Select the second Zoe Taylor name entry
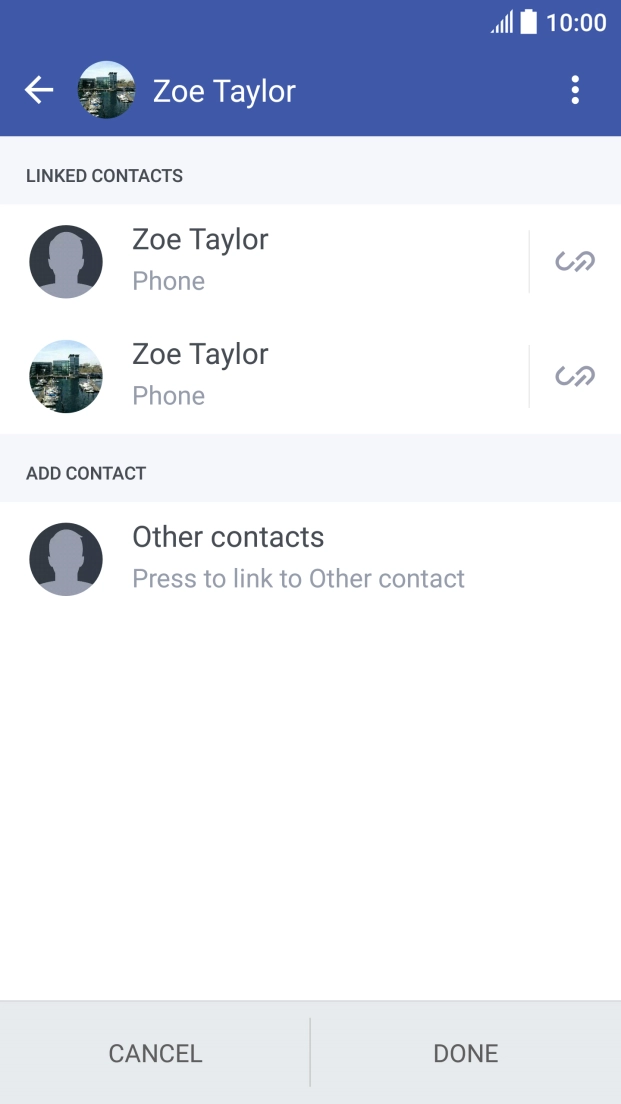This screenshot has height=1104, width=621. 200,355
